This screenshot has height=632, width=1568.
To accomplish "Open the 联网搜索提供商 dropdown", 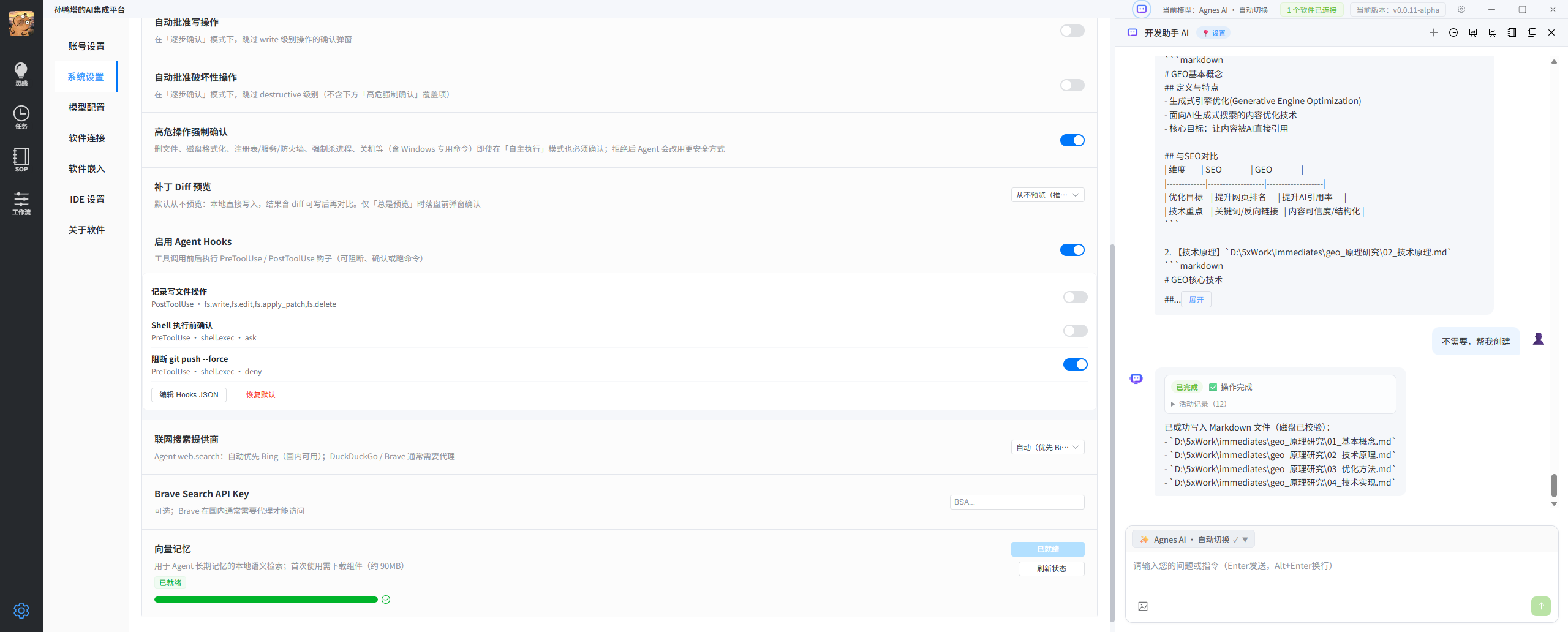I will (x=1047, y=447).
